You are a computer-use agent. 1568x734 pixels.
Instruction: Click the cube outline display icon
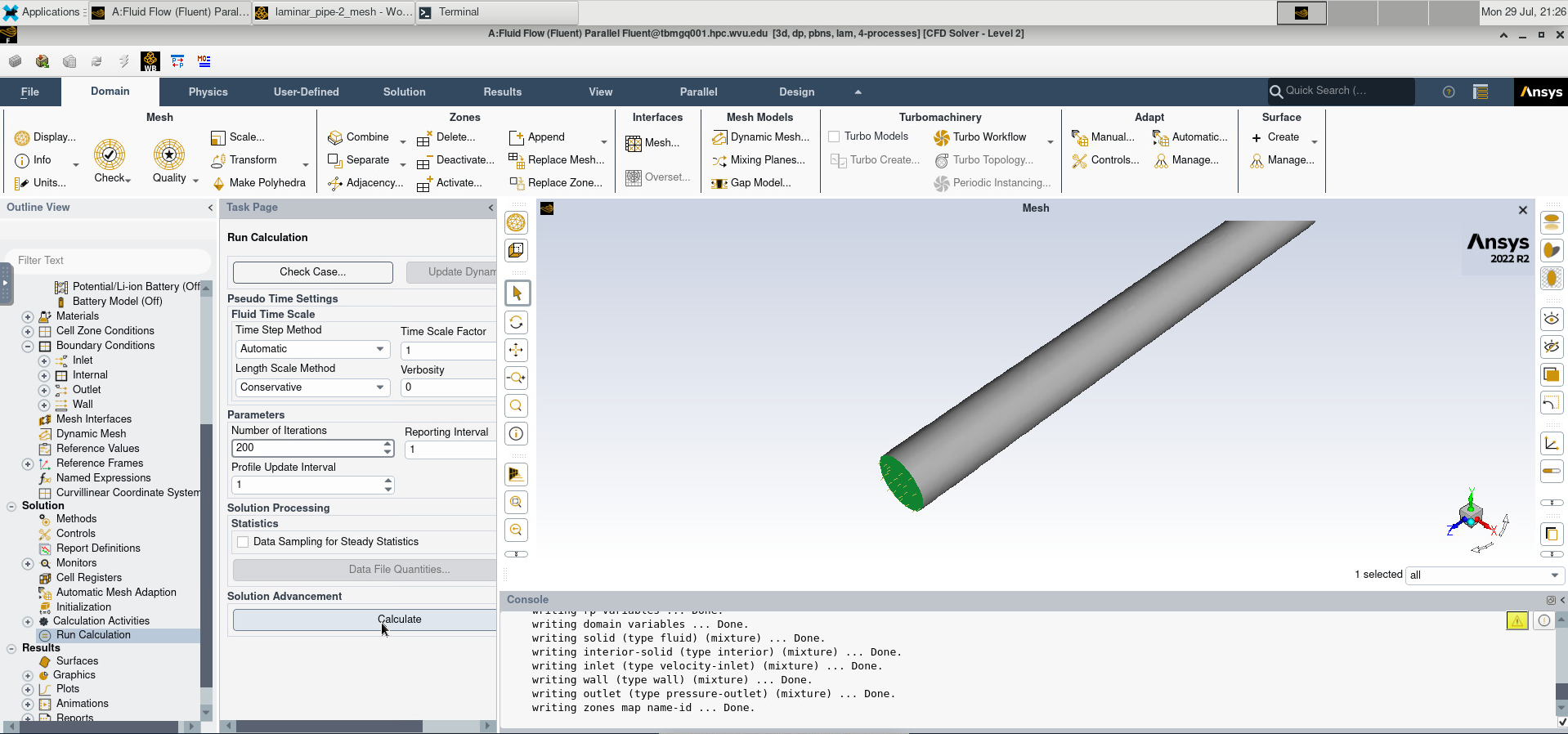[516, 250]
